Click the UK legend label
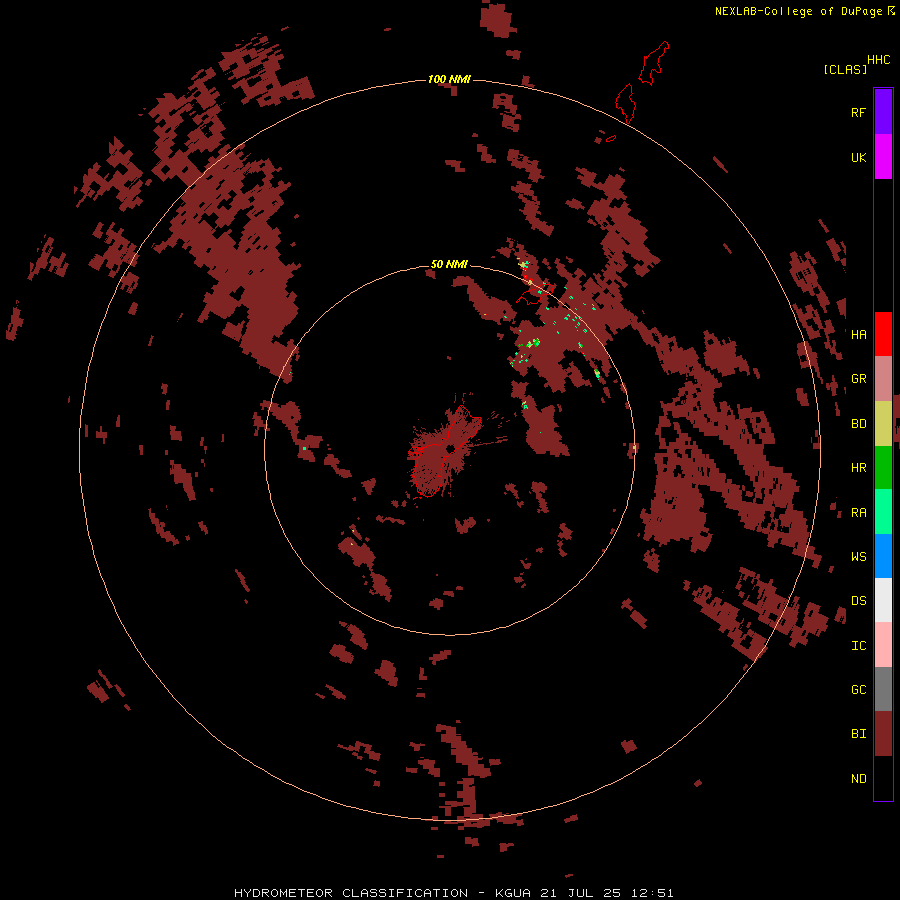This screenshot has height=900, width=900. point(858,157)
